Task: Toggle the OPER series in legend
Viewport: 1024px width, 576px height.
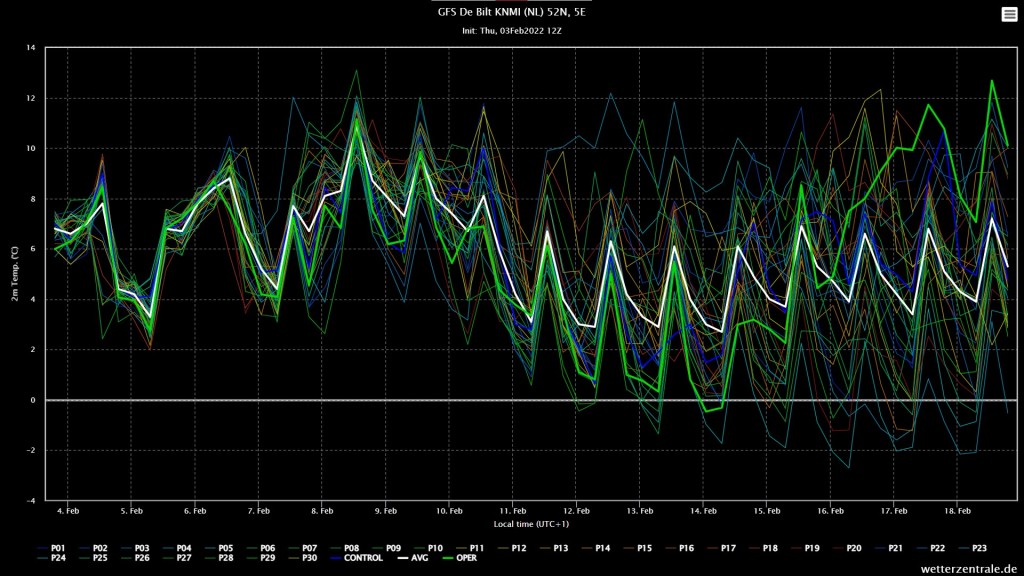Action: 460,558
